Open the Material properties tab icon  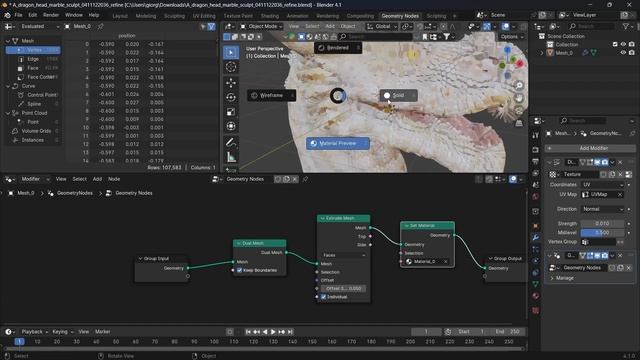pyautogui.click(x=536, y=296)
